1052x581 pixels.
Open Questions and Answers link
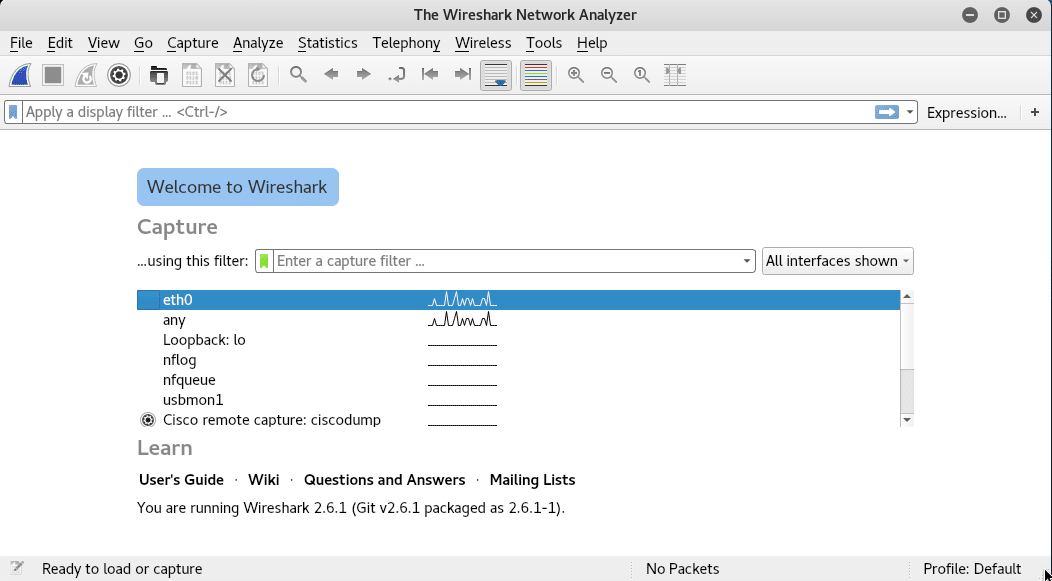[384, 480]
